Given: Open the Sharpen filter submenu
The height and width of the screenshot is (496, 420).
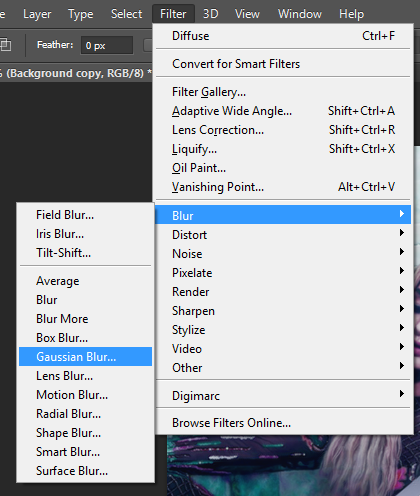Looking at the screenshot, I should point(283,311).
